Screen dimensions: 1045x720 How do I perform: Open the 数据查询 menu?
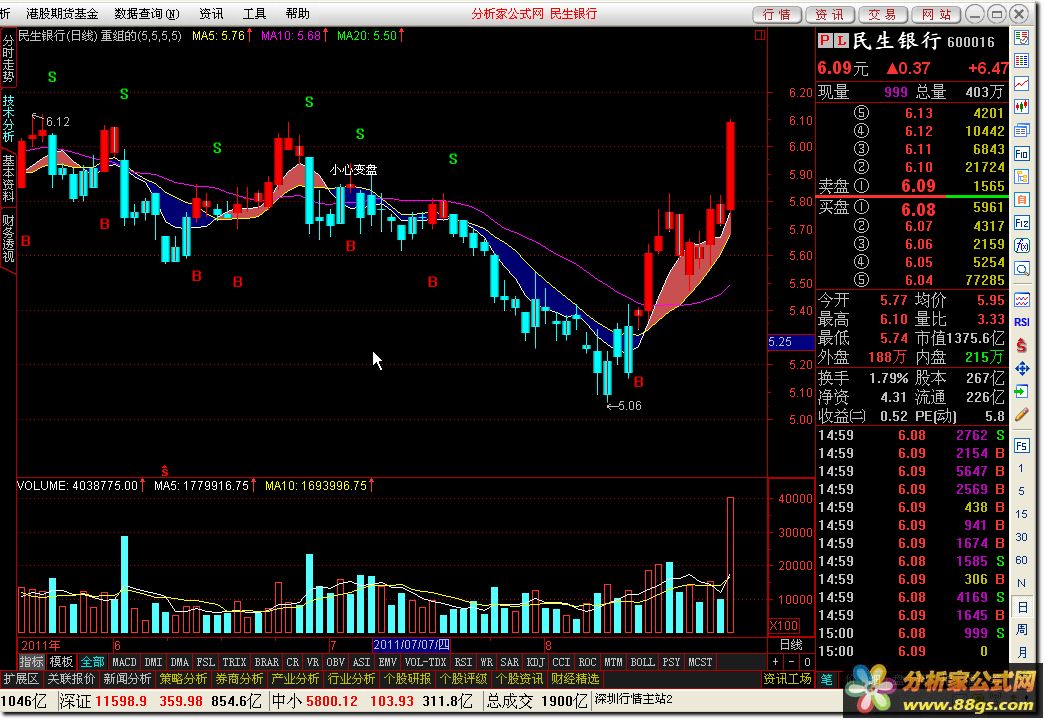[147, 13]
